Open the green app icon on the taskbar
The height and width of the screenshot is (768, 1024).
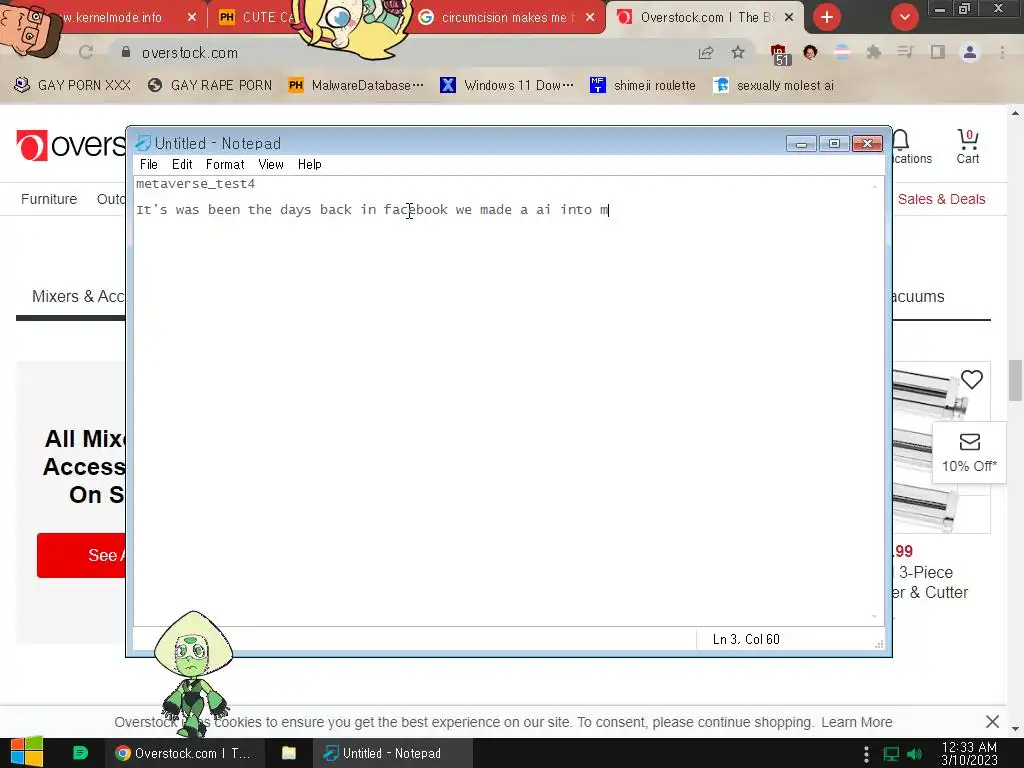pos(80,753)
